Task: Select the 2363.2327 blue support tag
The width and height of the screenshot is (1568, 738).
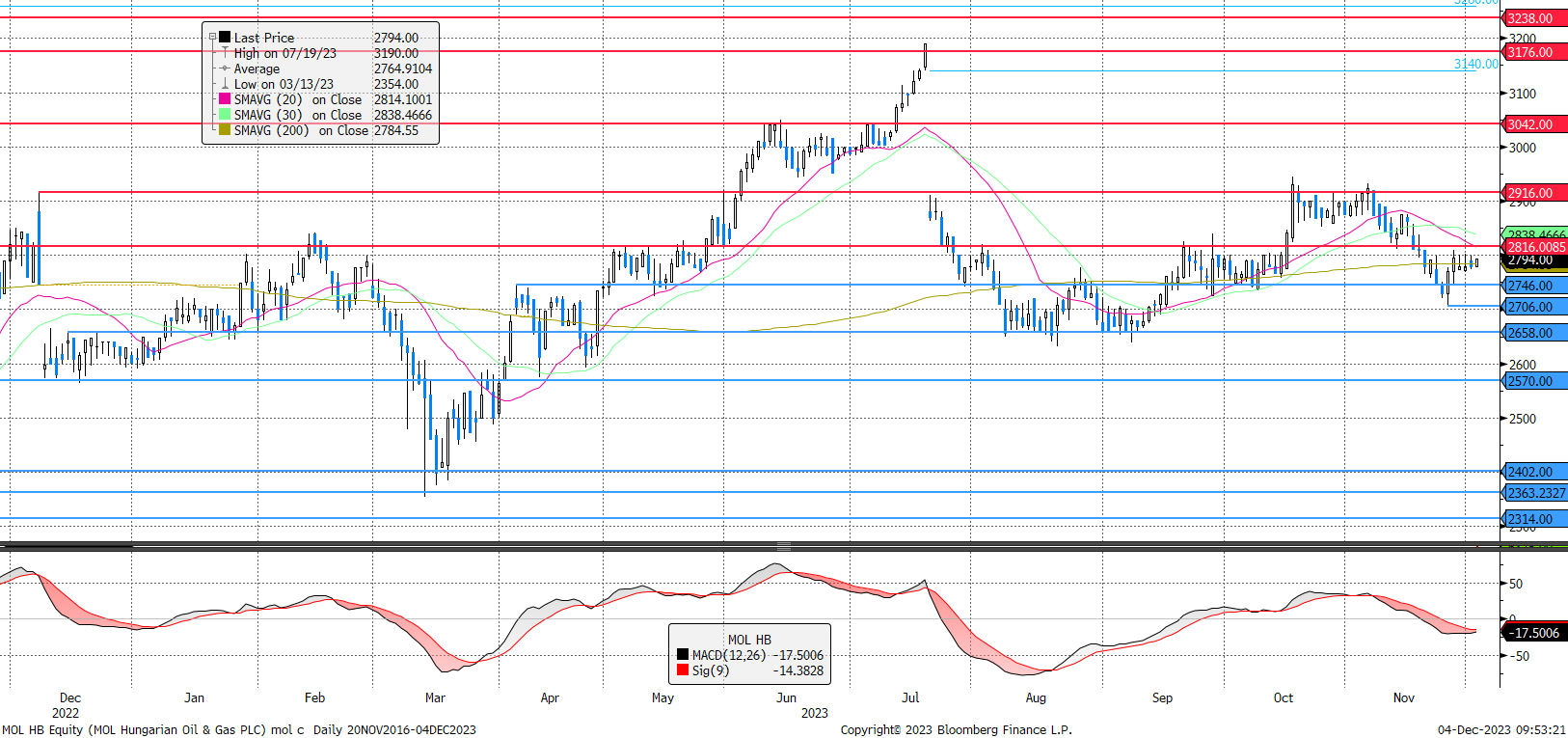Action: tap(1535, 493)
